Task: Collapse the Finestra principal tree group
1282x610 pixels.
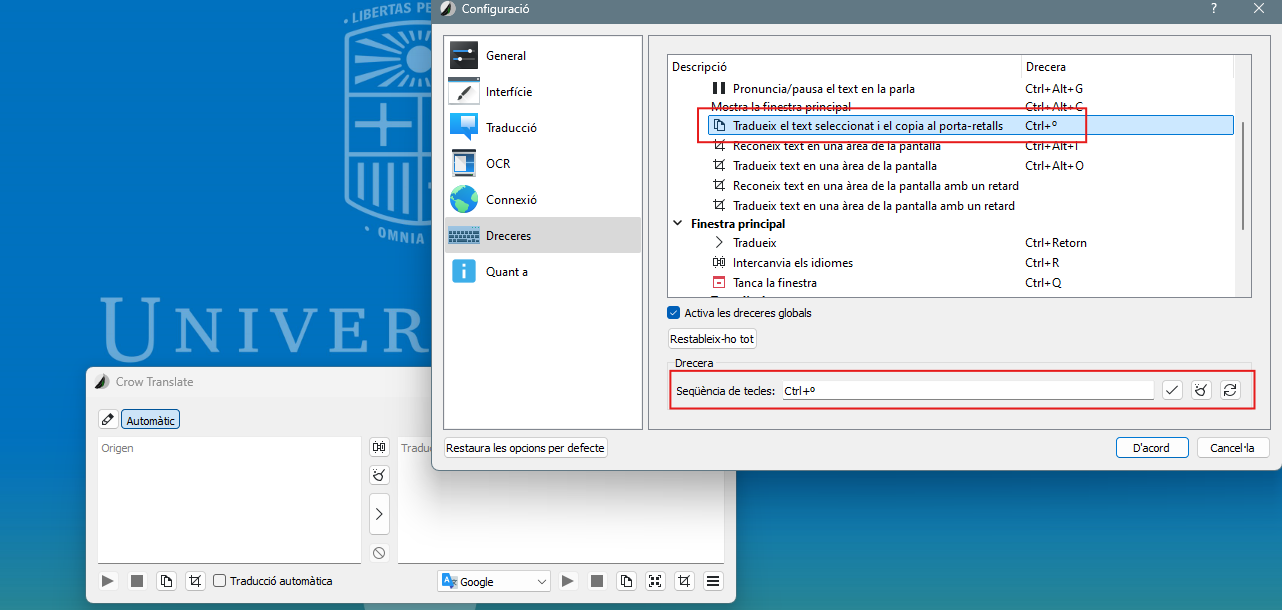Action: pos(679,224)
